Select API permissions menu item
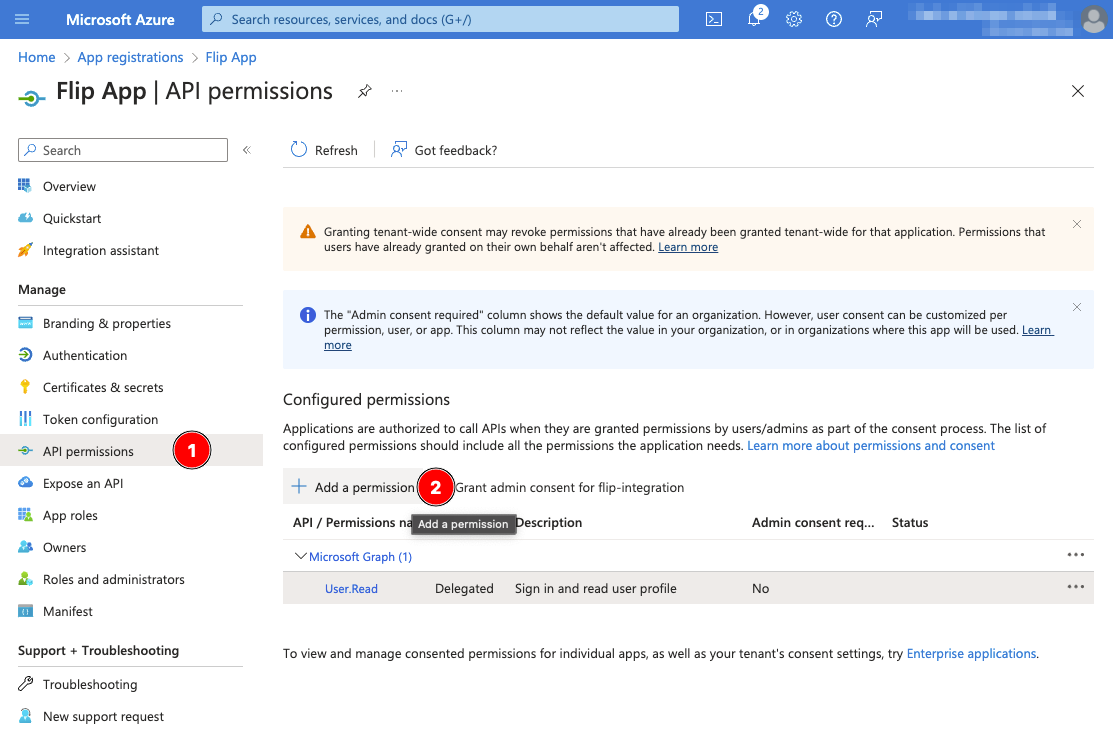 [x=131, y=451]
